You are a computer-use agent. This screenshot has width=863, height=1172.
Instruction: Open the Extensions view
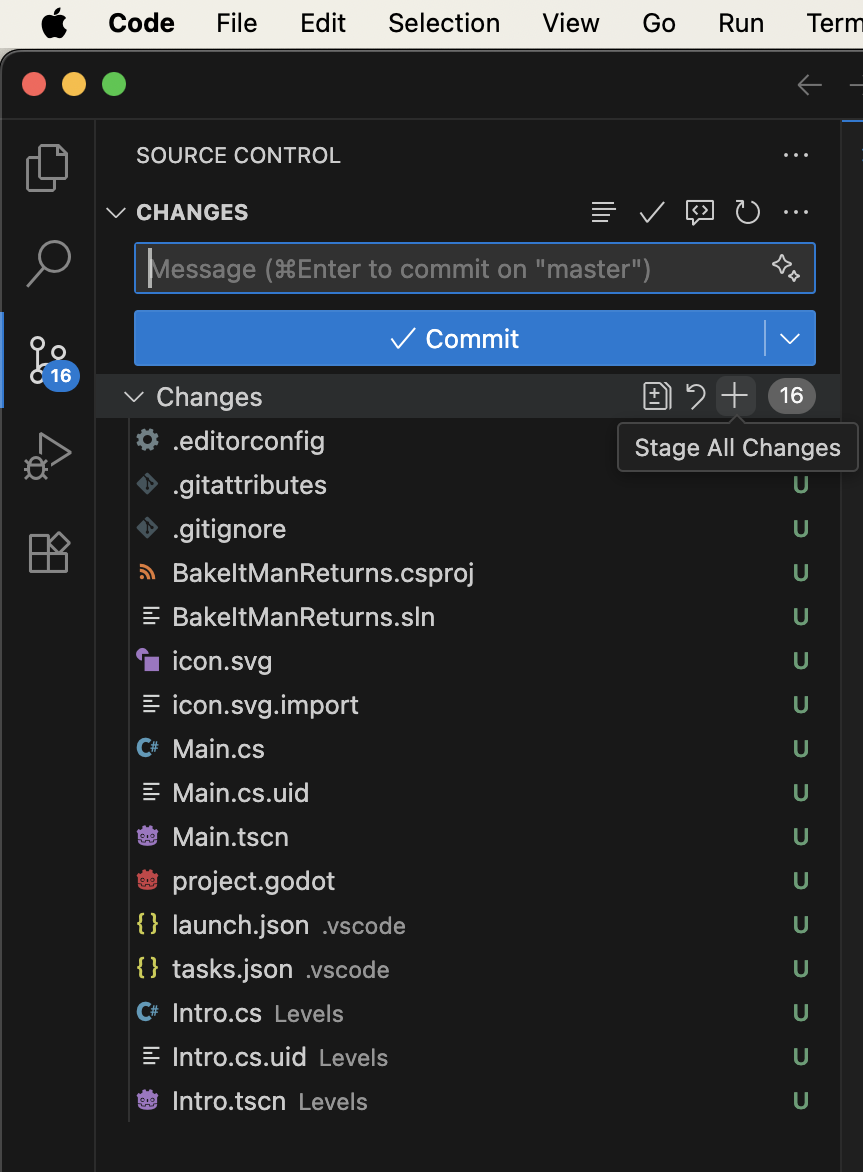tap(49, 552)
